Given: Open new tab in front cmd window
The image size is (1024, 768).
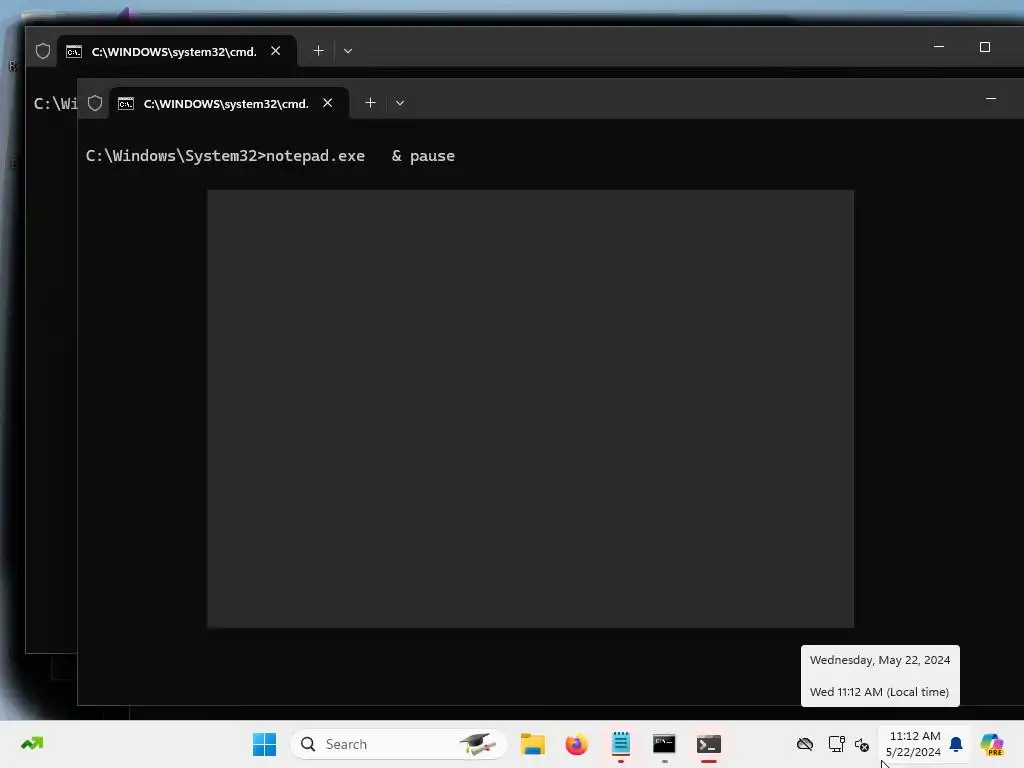Looking at the screenshot, I should point(370,103).
